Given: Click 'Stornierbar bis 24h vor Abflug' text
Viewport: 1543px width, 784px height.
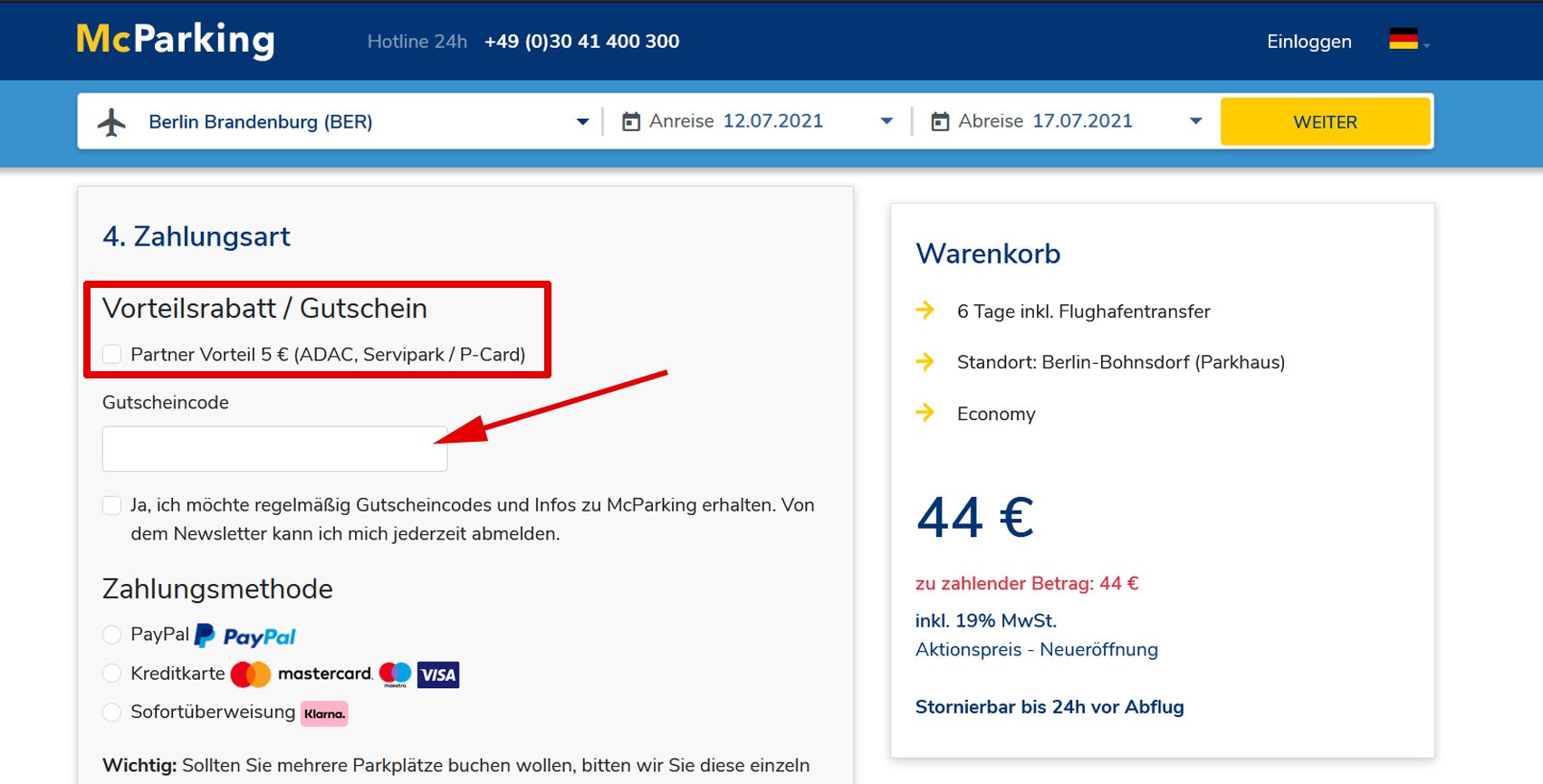Looking at the screenshot, I should click(x=1049, y=707).
